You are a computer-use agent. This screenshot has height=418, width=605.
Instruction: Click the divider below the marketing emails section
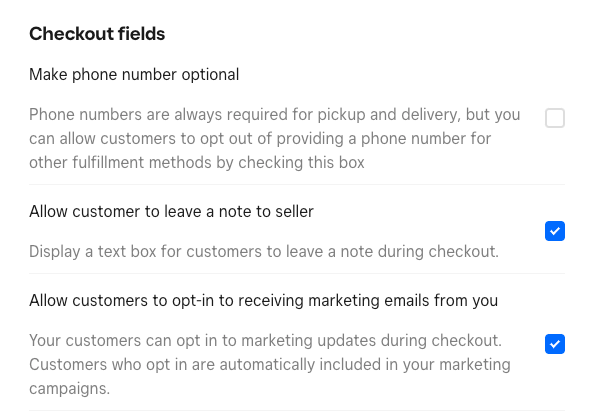click(297, 411)
